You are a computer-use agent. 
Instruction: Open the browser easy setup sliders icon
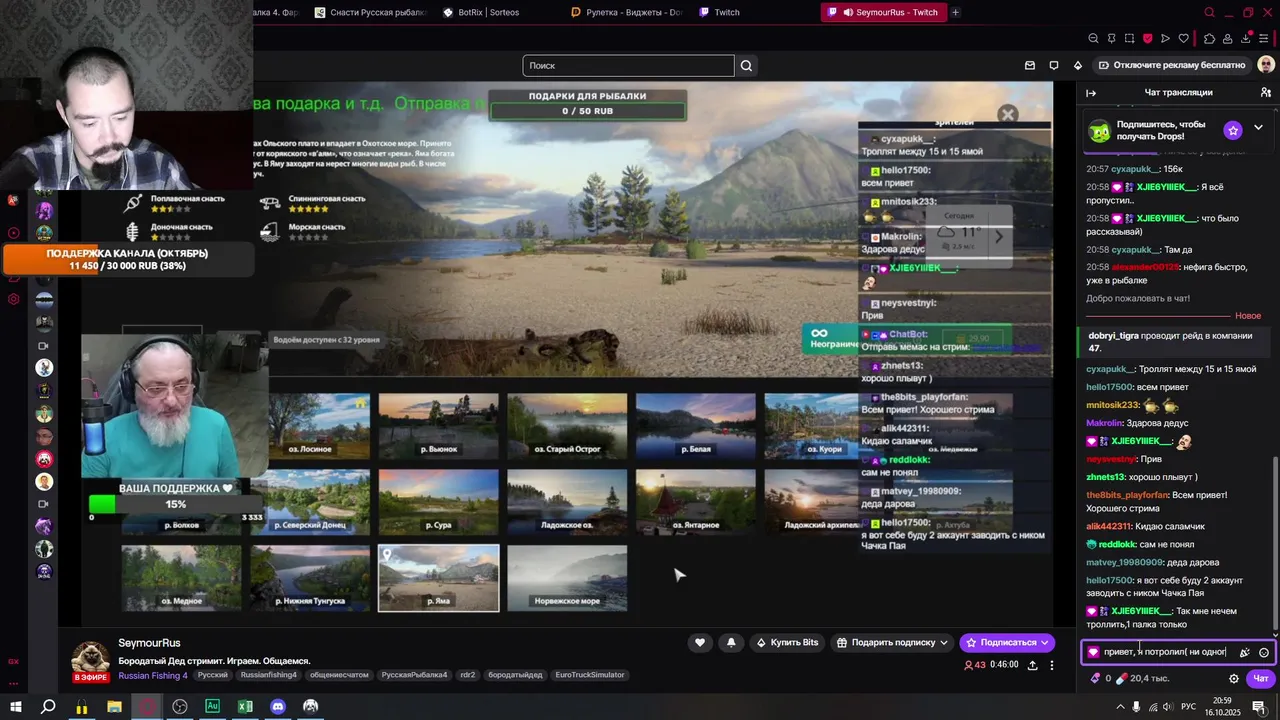(x=1266, y=39)
